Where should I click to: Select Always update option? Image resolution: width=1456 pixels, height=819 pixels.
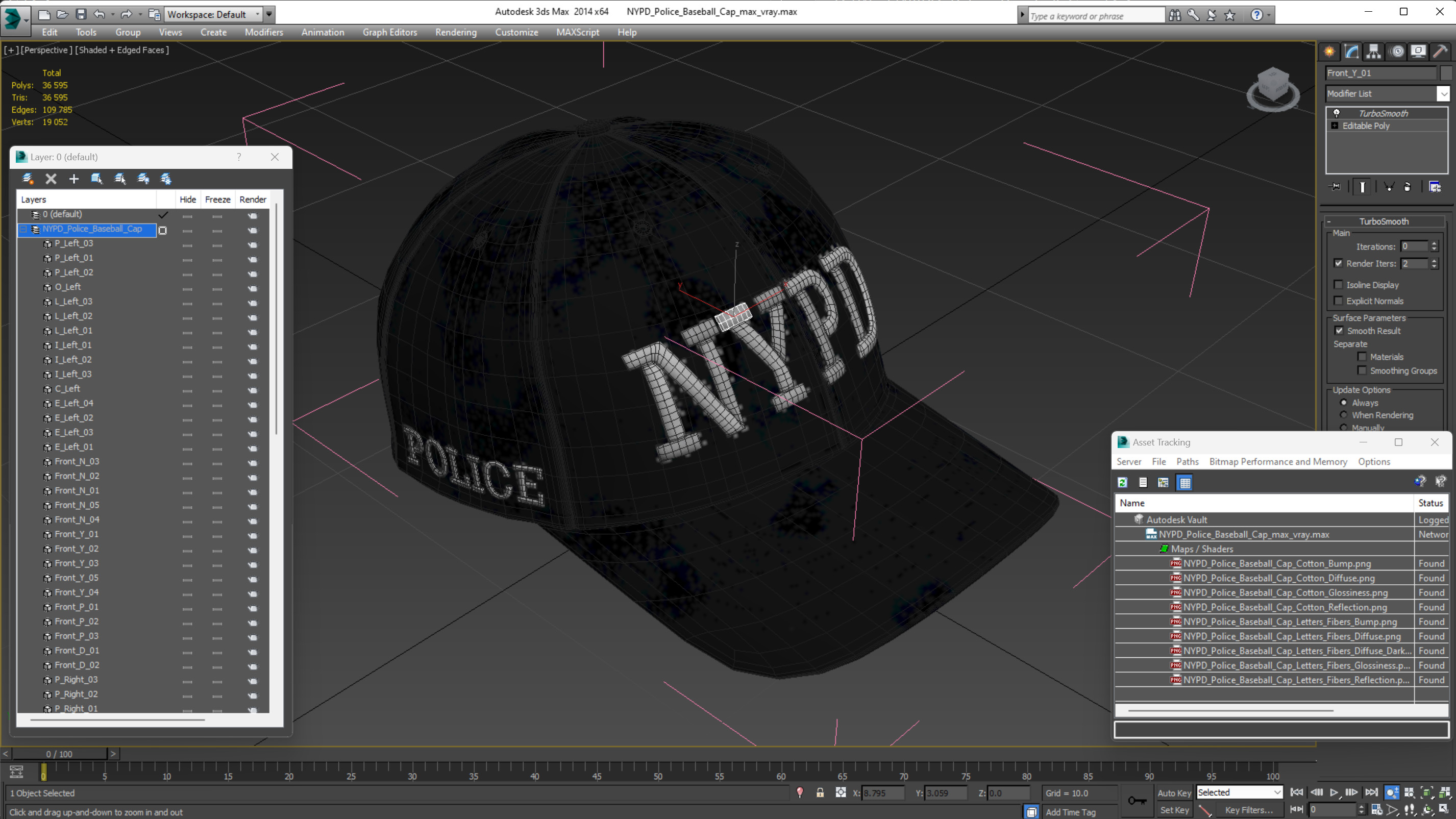(1344, 403)
